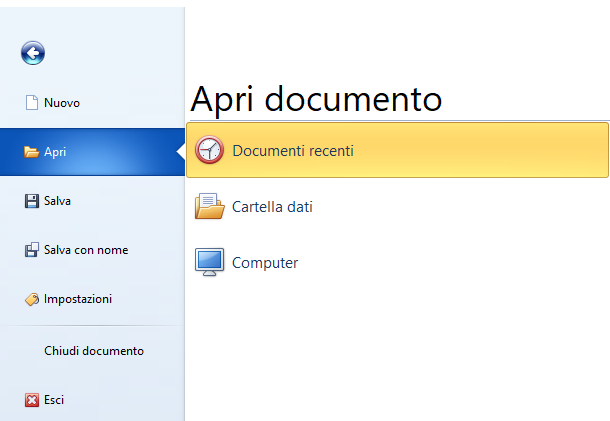610x421 pixels.
Task: Click the red X icon beside Esci
Action: pos(31,400)
